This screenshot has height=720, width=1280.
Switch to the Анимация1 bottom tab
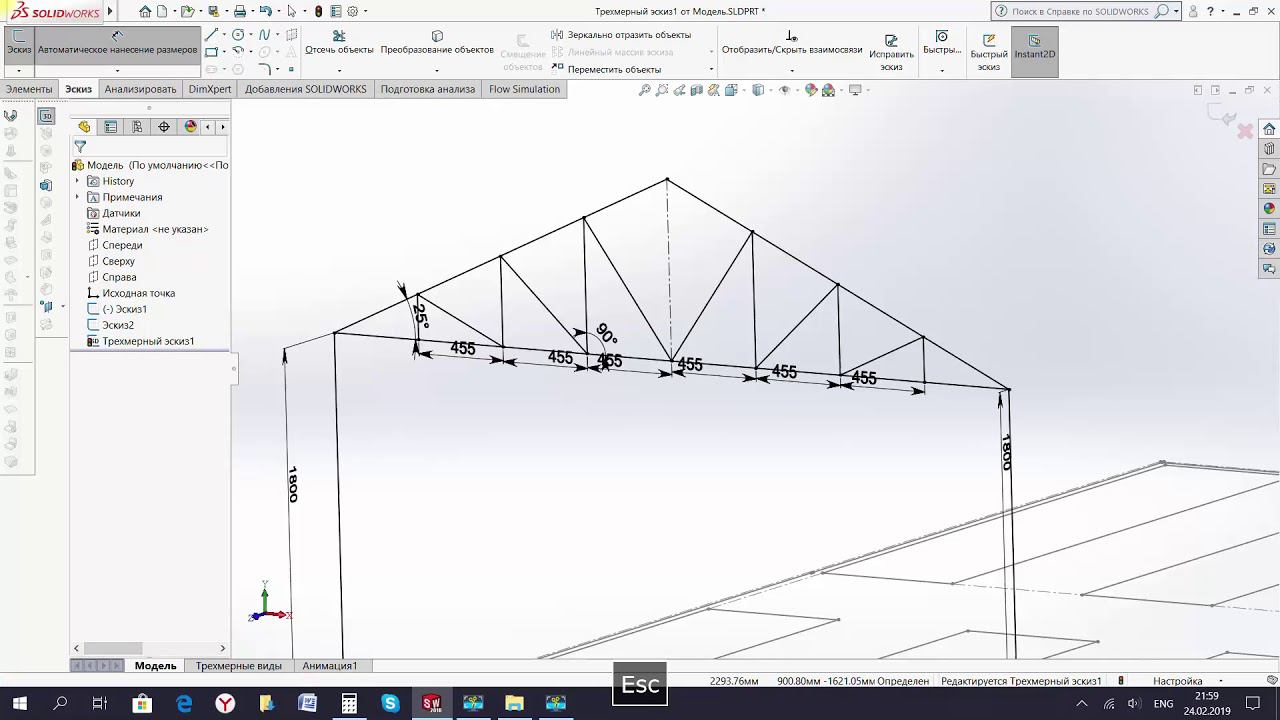pos(330,665)
